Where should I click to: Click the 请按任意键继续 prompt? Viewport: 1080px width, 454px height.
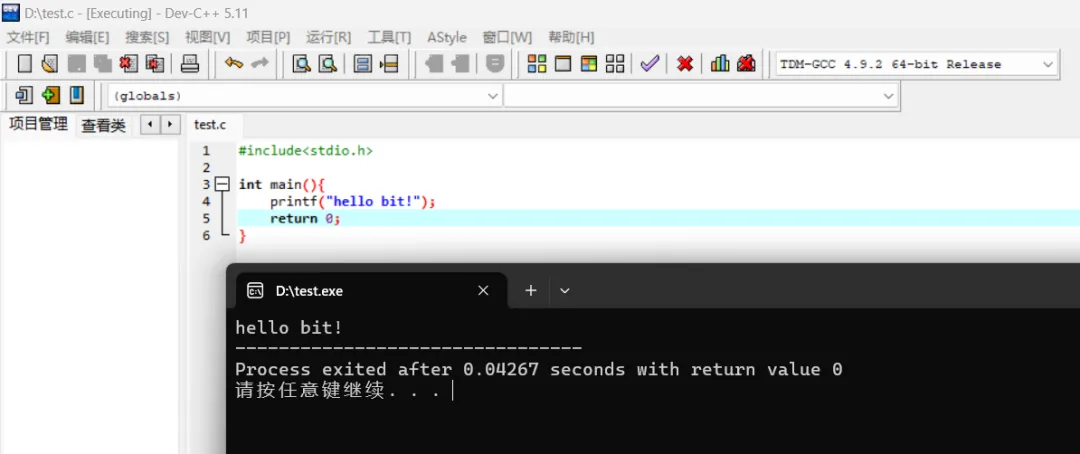(338, 391)
